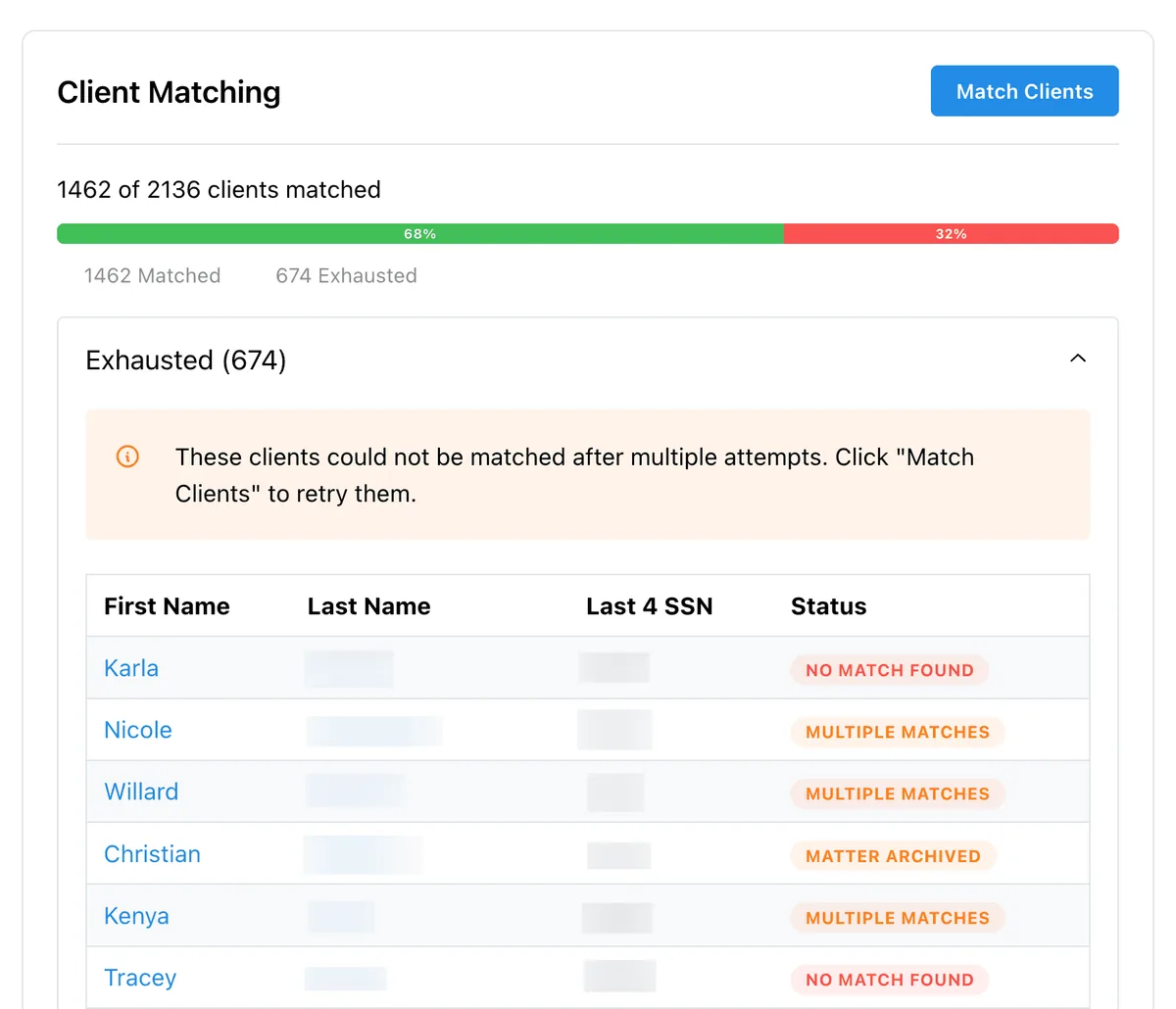Open Tracey's client record

pos(140,978)
